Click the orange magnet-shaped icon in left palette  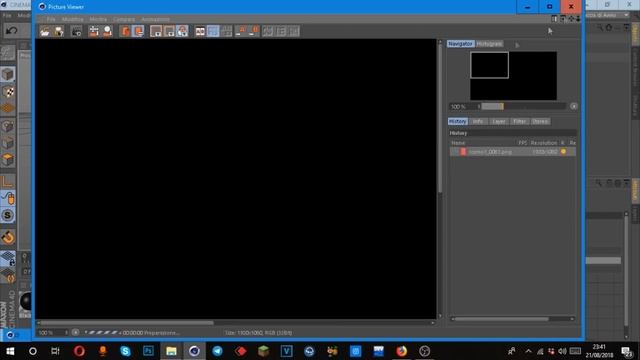click(8, 237)
